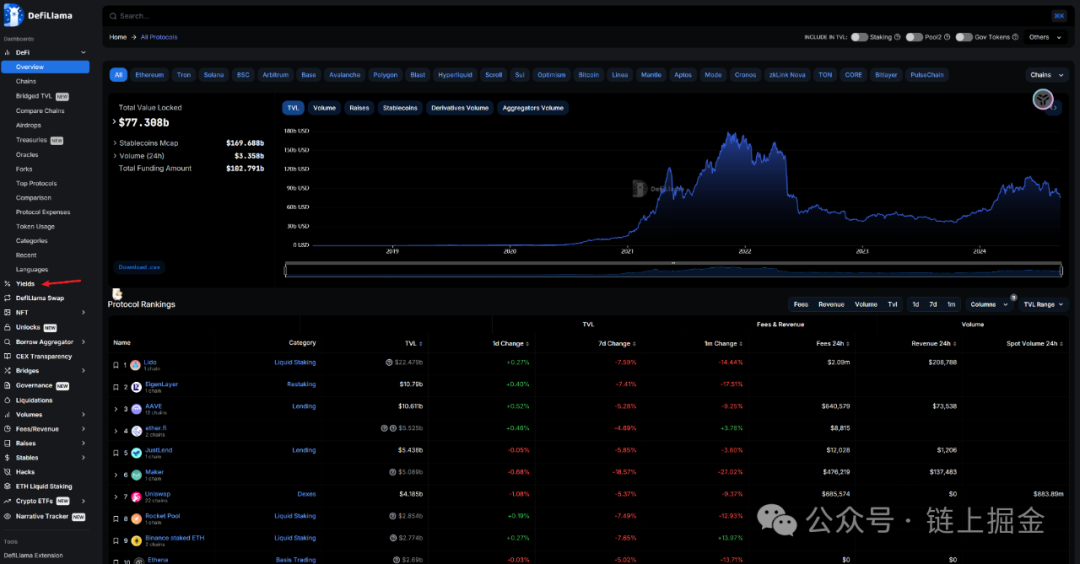Toggle Pool2 inclusion in TVL

point(914,37)
